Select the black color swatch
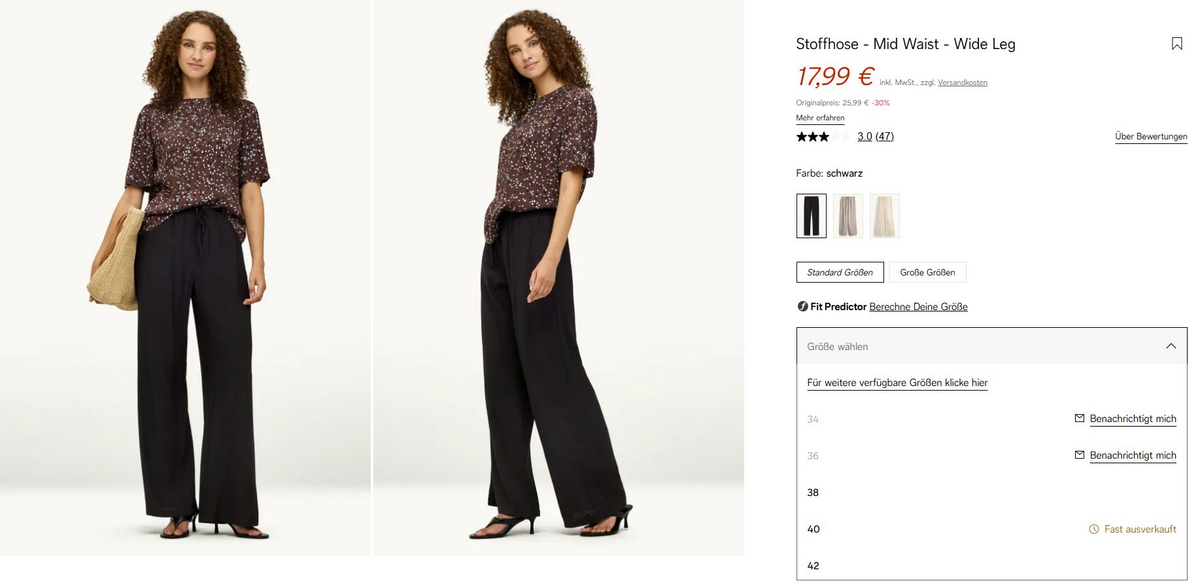The height and width of the screenshot is (583, 1200). click(811, 216)
